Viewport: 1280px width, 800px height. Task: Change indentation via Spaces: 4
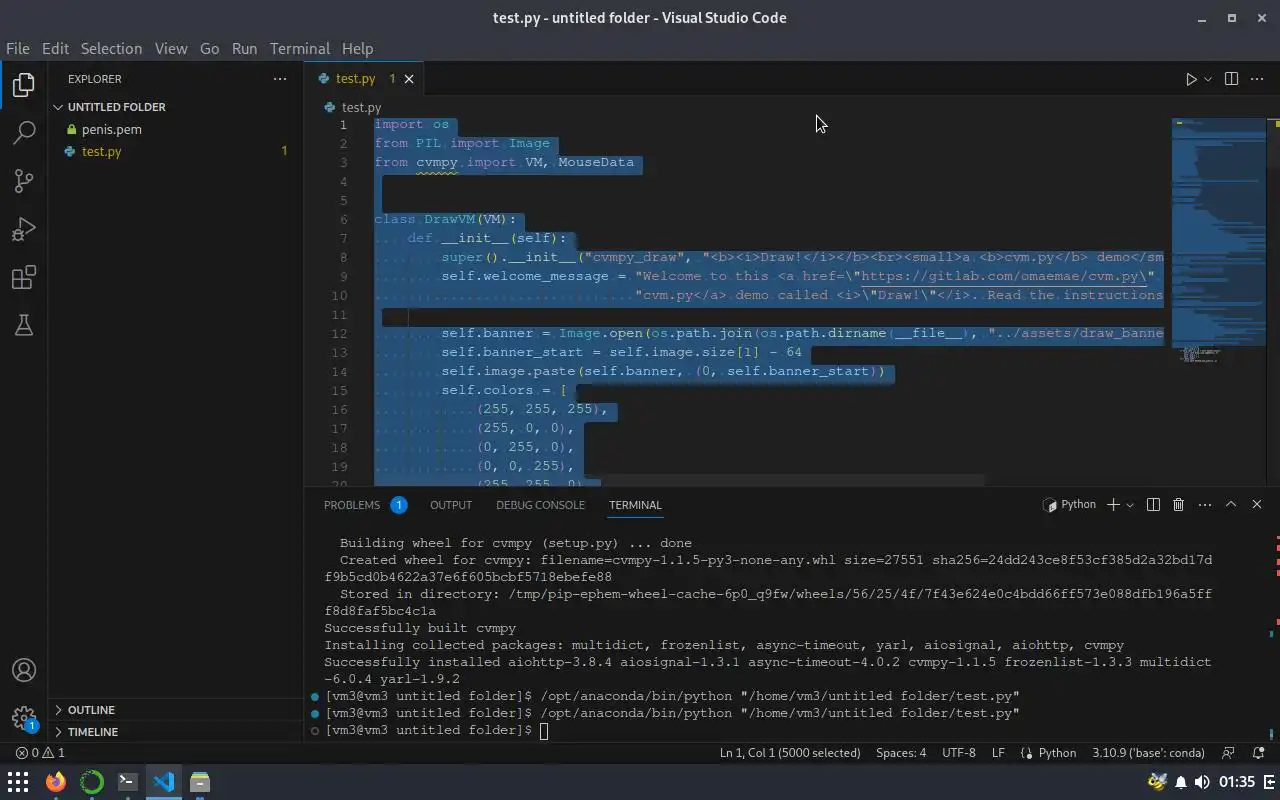pyautogui.click(x=901, y=753)
